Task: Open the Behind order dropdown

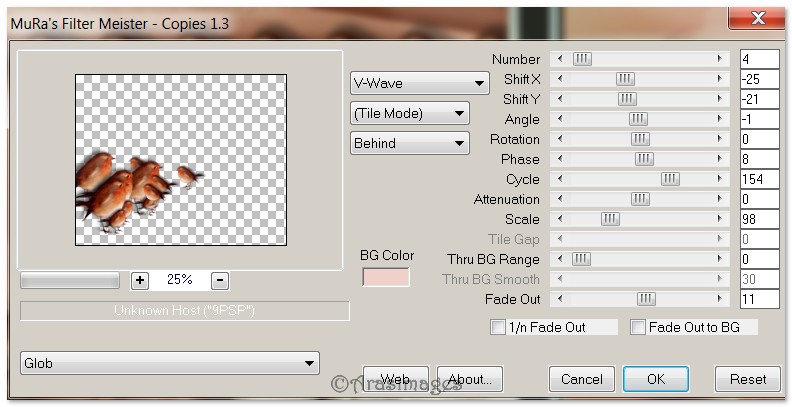Action: pyautogui.click(x=409, y=143)
